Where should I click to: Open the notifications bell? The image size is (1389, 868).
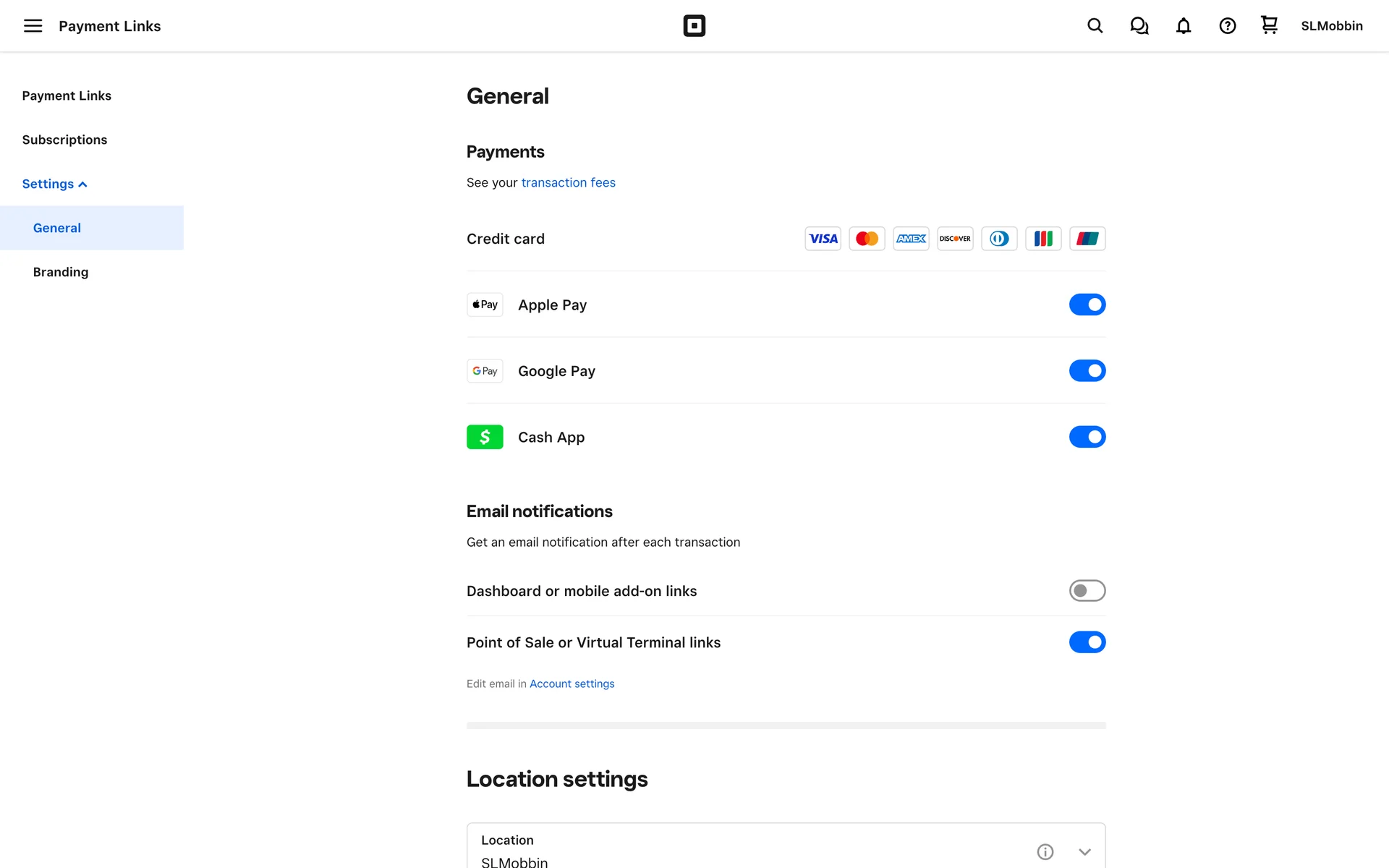pyautogui.click(x=1183, y=26)
